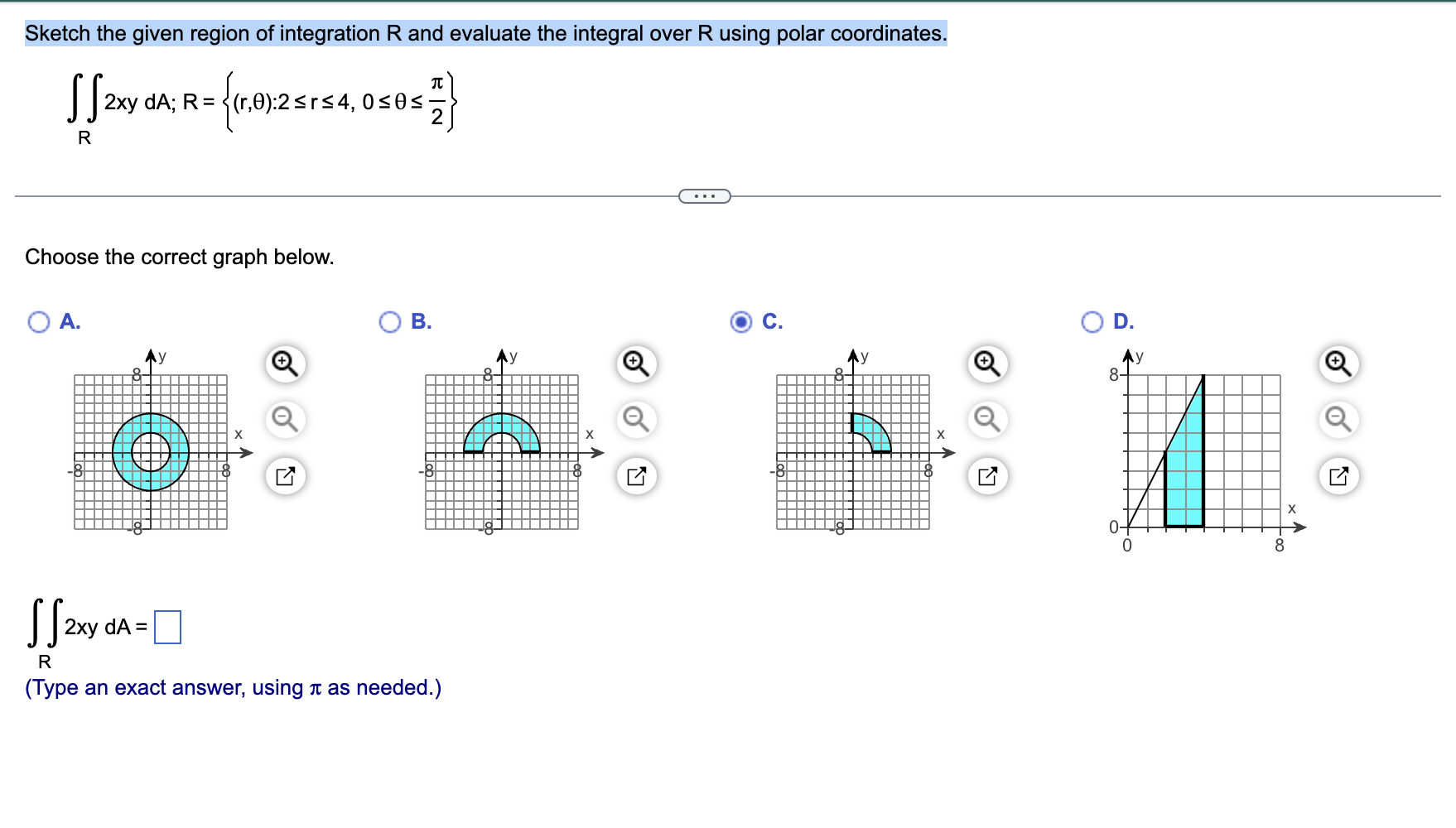Click the zoom-out magnifier for graph D

(1338, 421)
